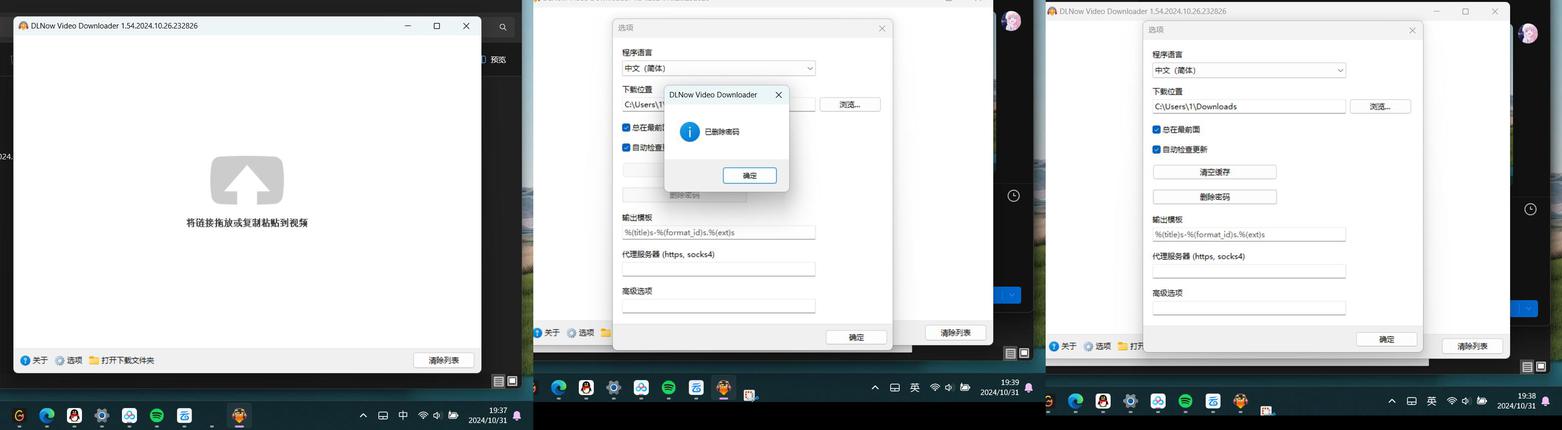Viewport: 1562px width, 430px height.
Task: Open 选项 (Options) in the 19:37 downloader window
Action: click(x=69, y=360)
